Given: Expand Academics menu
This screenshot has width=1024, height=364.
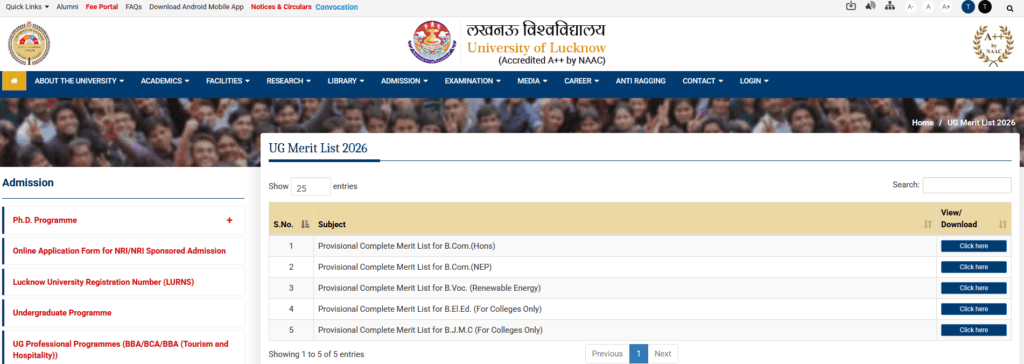Looking at the screenshot, I should coord(165,81).
